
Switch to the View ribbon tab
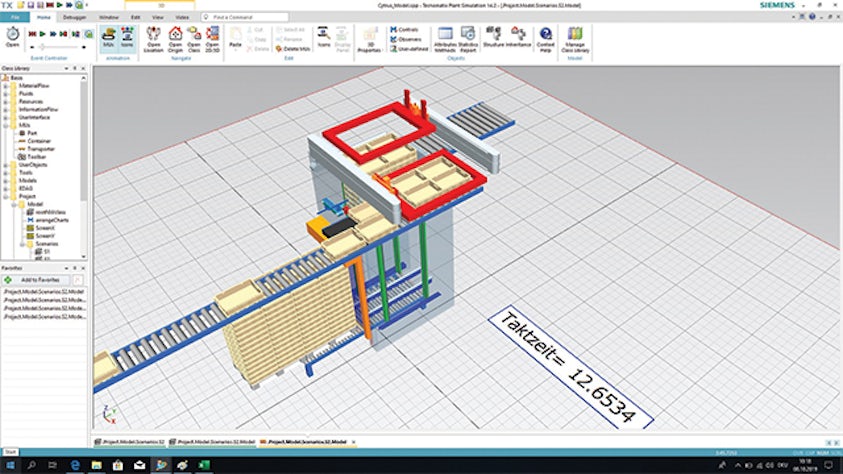point(158,17)
